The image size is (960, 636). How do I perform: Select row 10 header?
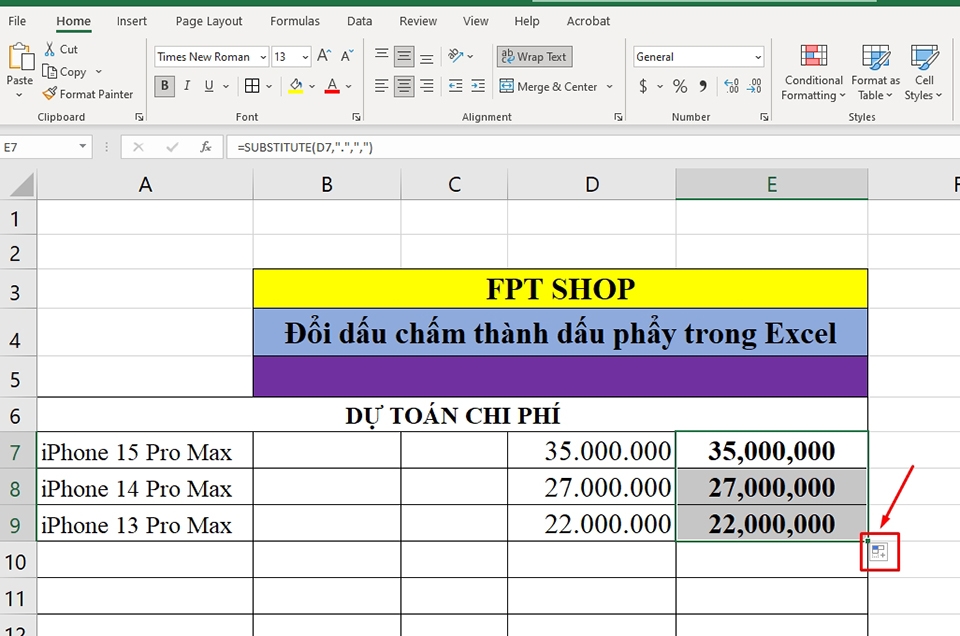tap(17, 561)
